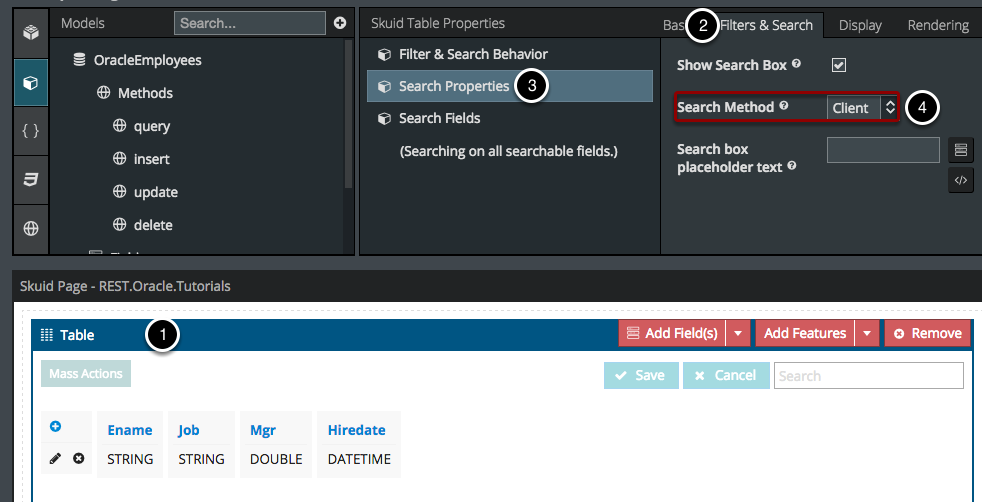This screenshot has width=982, height=502.
Task: Click the blue plus icon in table
Action: click(56, 427)
